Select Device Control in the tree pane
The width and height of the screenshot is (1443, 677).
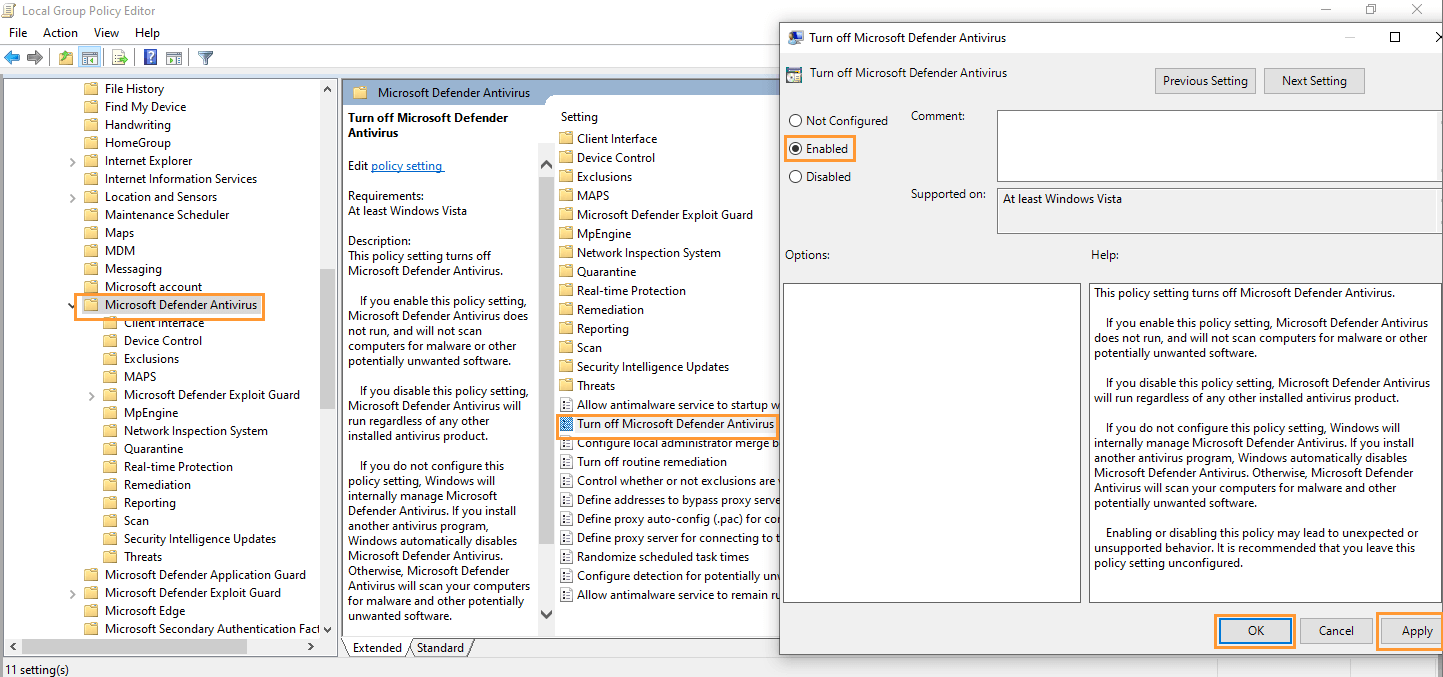[163, 341]
